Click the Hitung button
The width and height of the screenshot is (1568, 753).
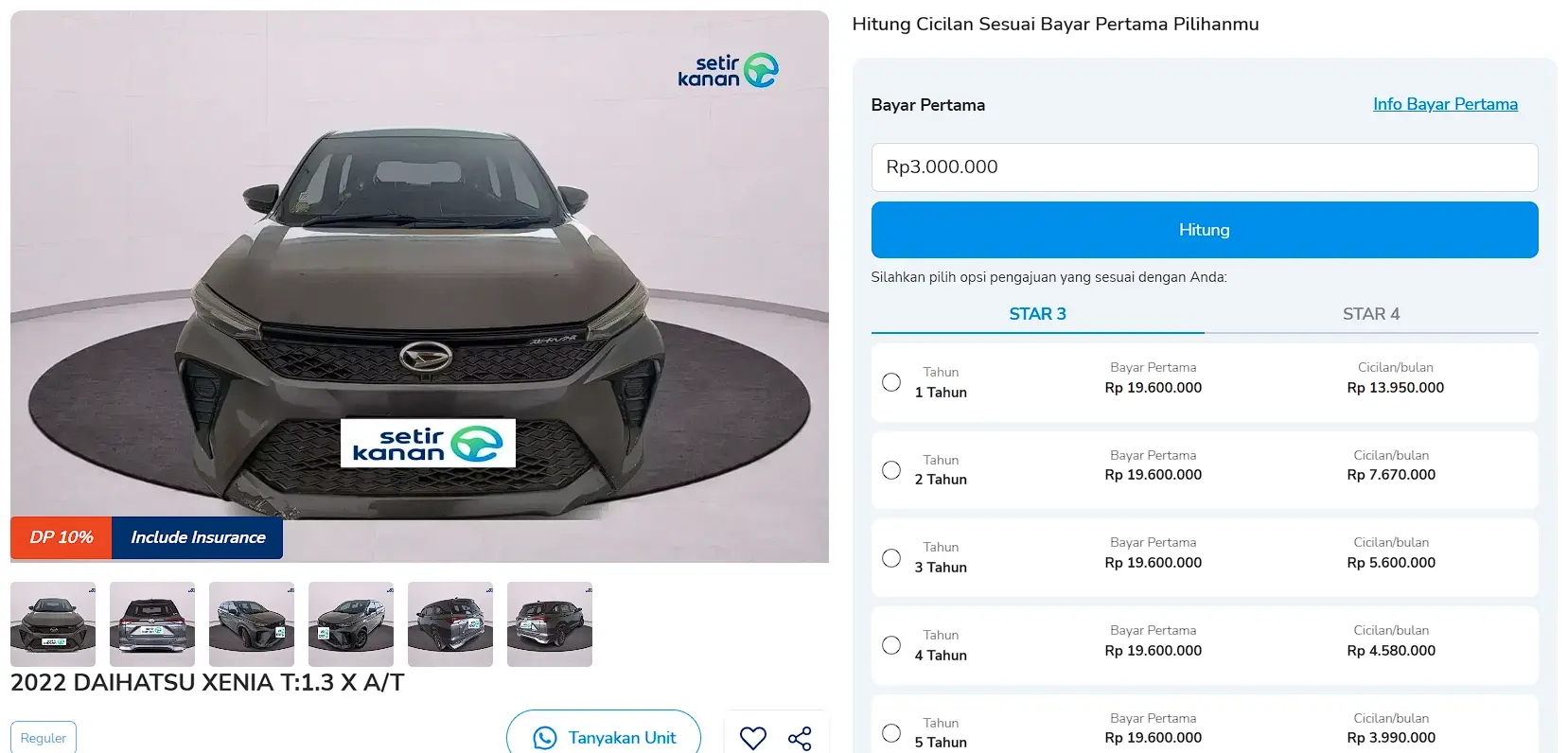click(x=1205, y=230)
